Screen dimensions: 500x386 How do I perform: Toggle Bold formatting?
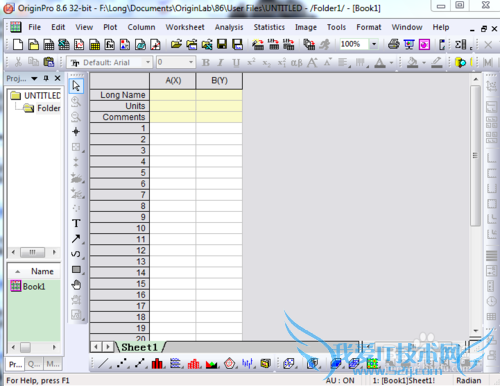click(x=206, y=62)
